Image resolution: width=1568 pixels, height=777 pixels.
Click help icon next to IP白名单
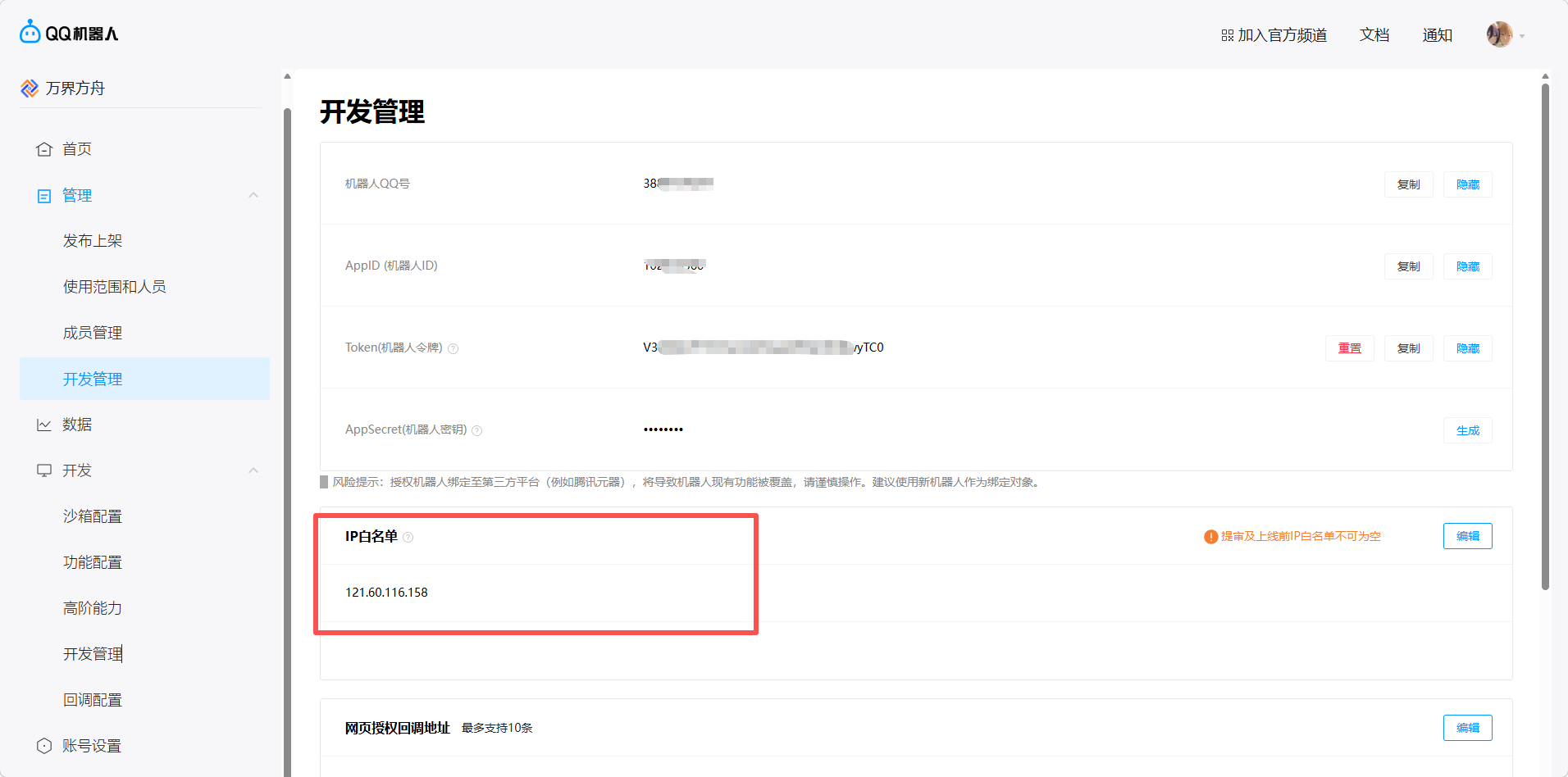click(x=408, y=538)
